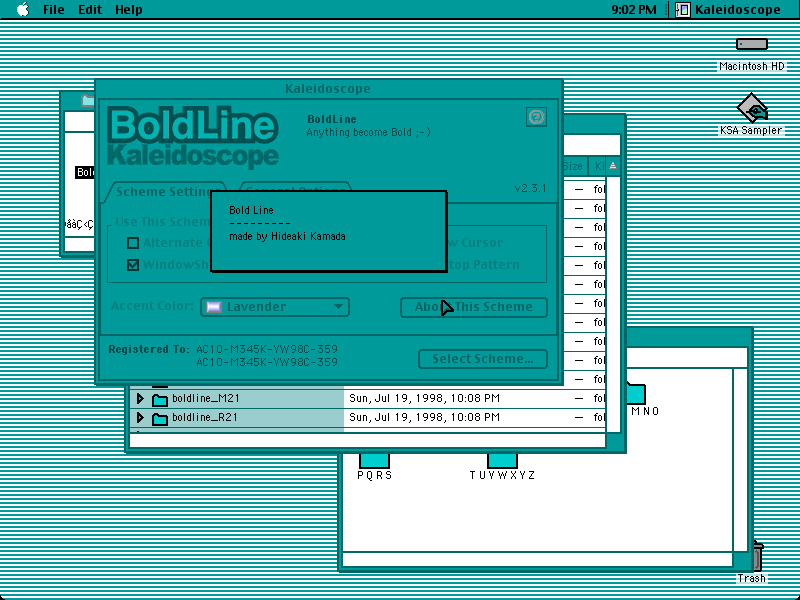800x600 pixels.
Task: Select the boldline_R21 folder icon
Action: click(x=160, y=418)
